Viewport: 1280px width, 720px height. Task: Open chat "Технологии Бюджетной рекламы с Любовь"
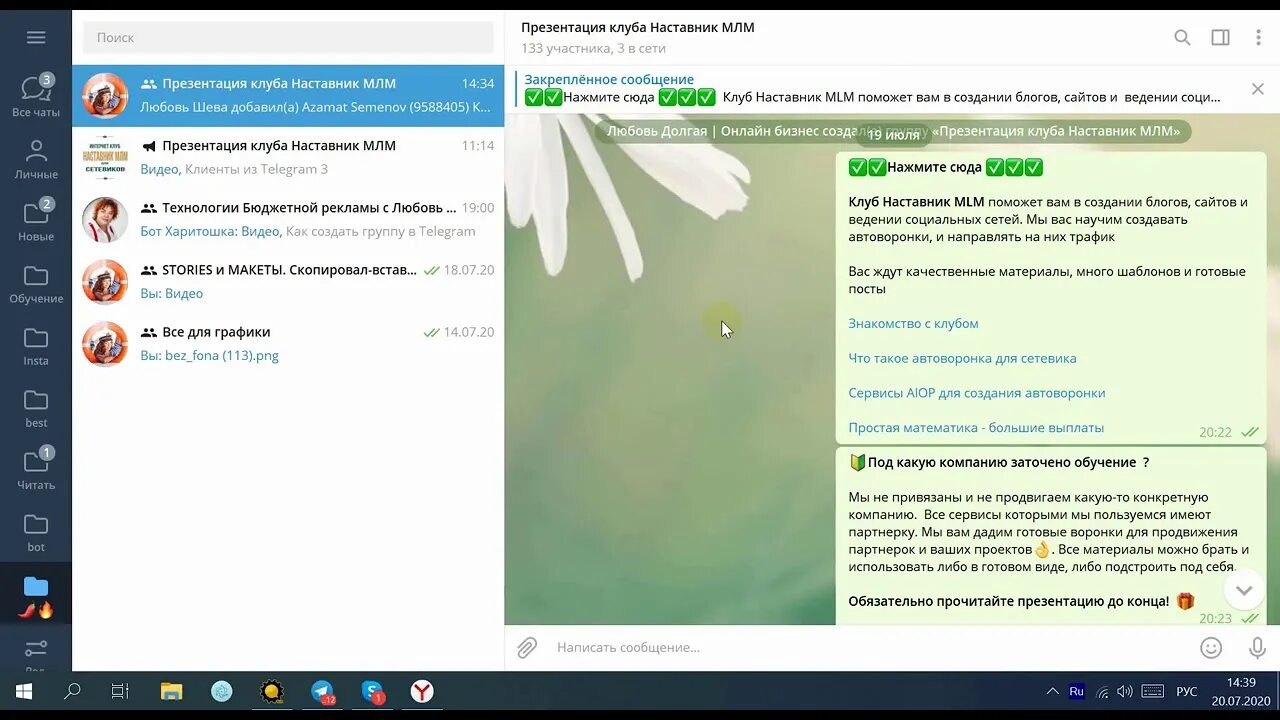click(x=288, y=219)
